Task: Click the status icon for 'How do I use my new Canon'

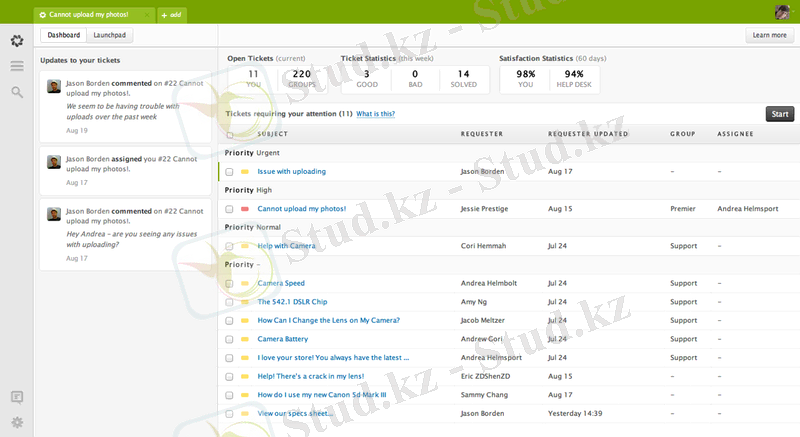Action: [x=245, y=395]
